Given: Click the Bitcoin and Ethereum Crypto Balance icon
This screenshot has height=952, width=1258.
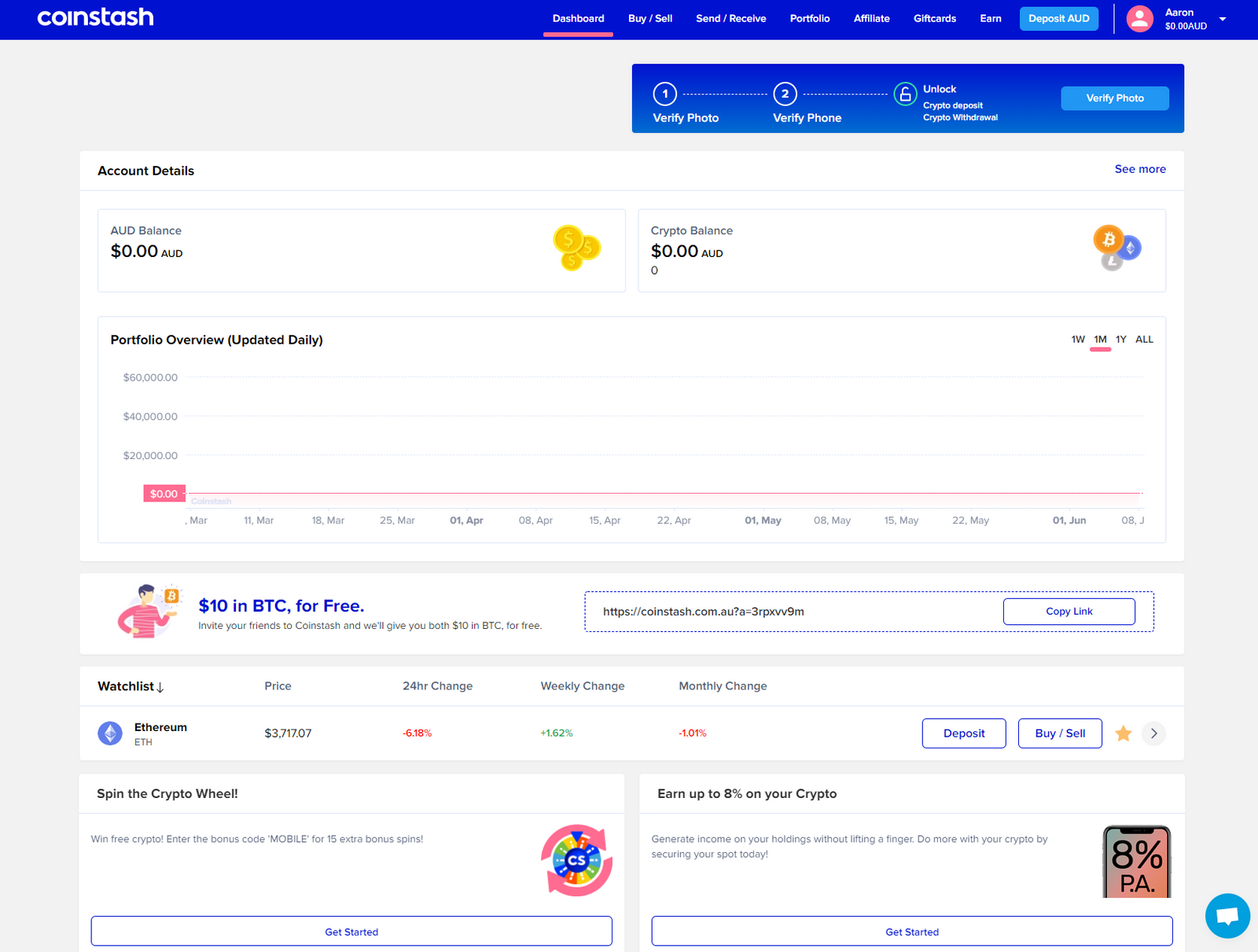Looking at the screenshot, I should pos(1116,248).
